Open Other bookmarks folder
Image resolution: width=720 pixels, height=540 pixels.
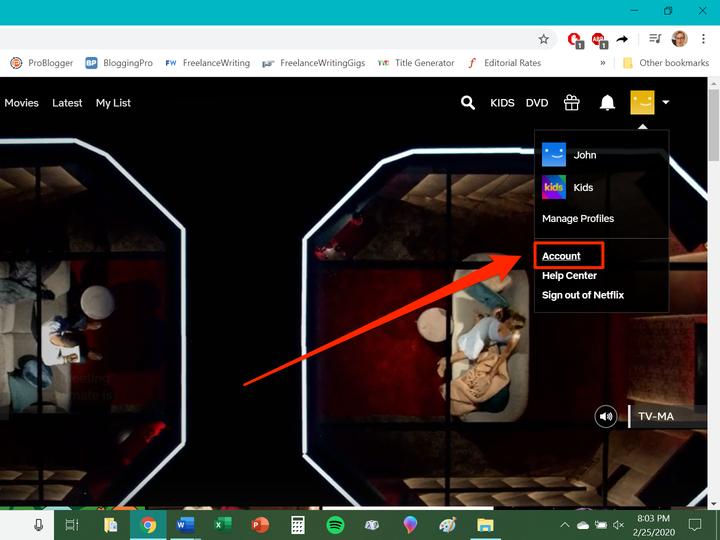click(x=666, y=63)
